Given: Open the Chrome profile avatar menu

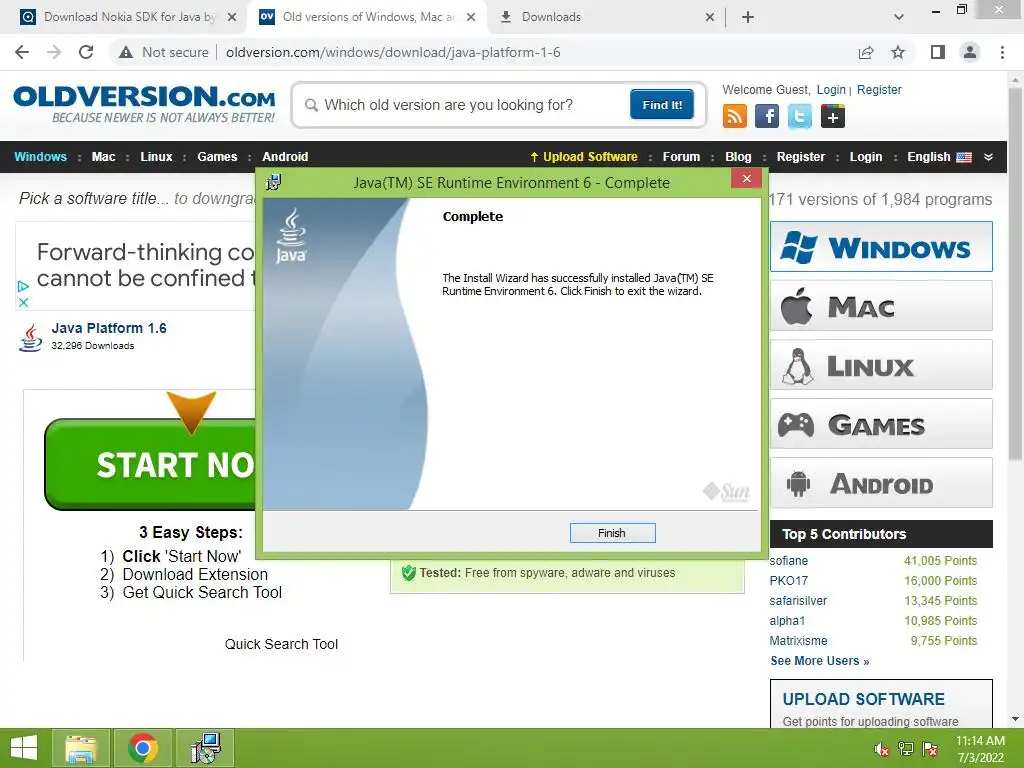Looking at the screenshot, I should 970,52.
